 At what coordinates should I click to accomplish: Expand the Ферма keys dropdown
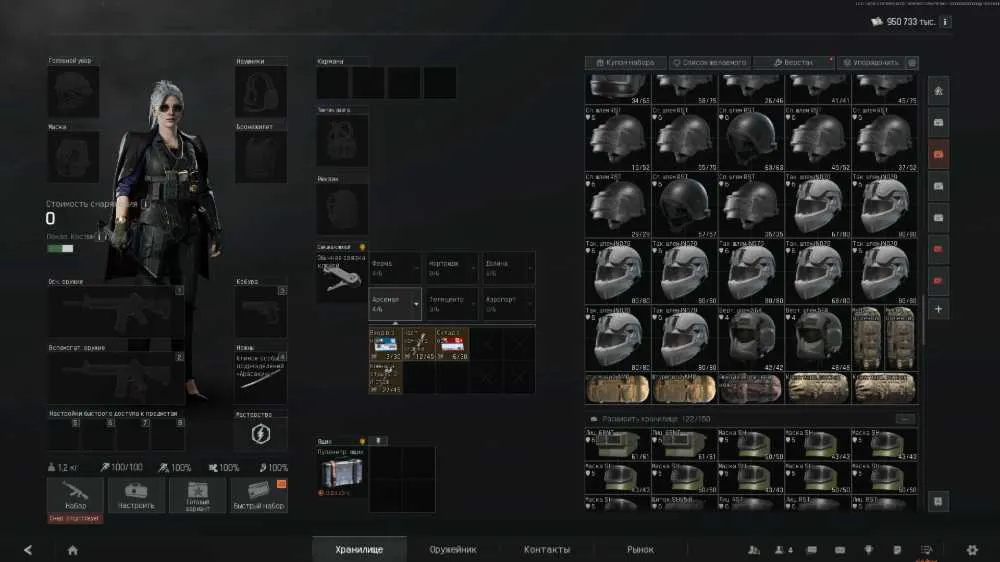coord(395,268)
